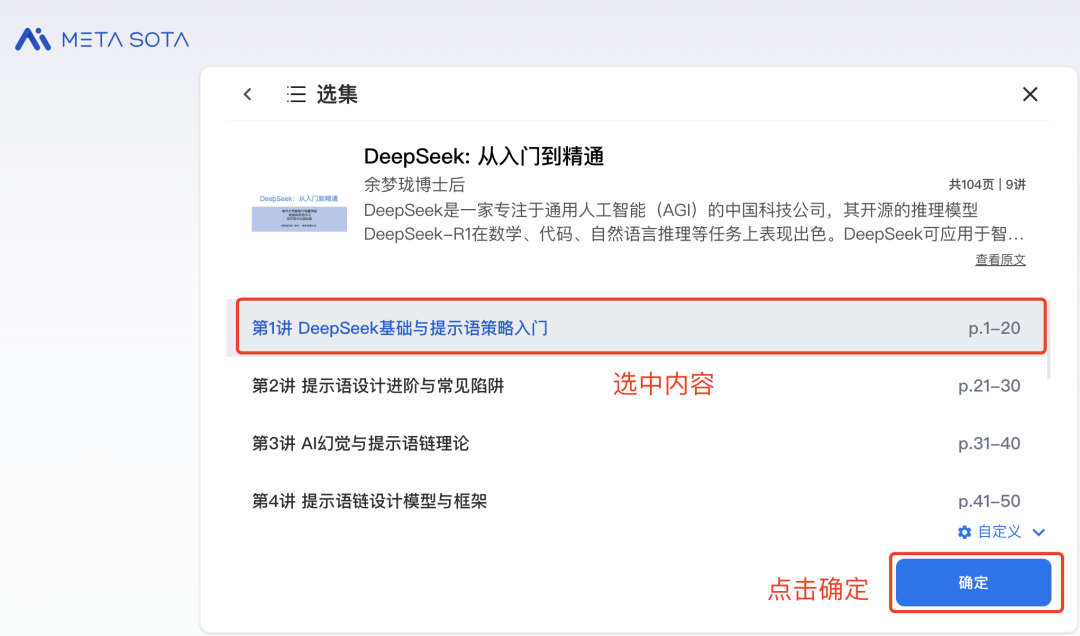Select 第2讲 提示语设计进阶与常见陷阱
The width and height of the screenshot is (1080, 636).
636,386
